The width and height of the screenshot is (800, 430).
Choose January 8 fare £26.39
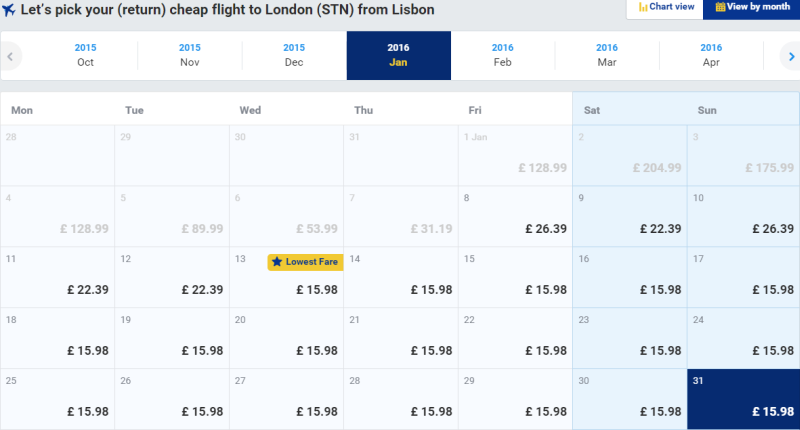coord(515,217)
